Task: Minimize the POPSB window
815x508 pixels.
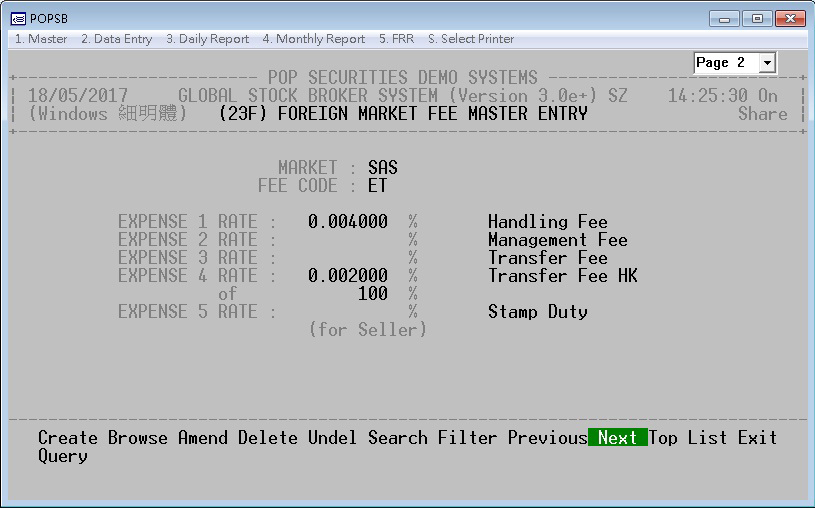Action: (x=724, y=19)
